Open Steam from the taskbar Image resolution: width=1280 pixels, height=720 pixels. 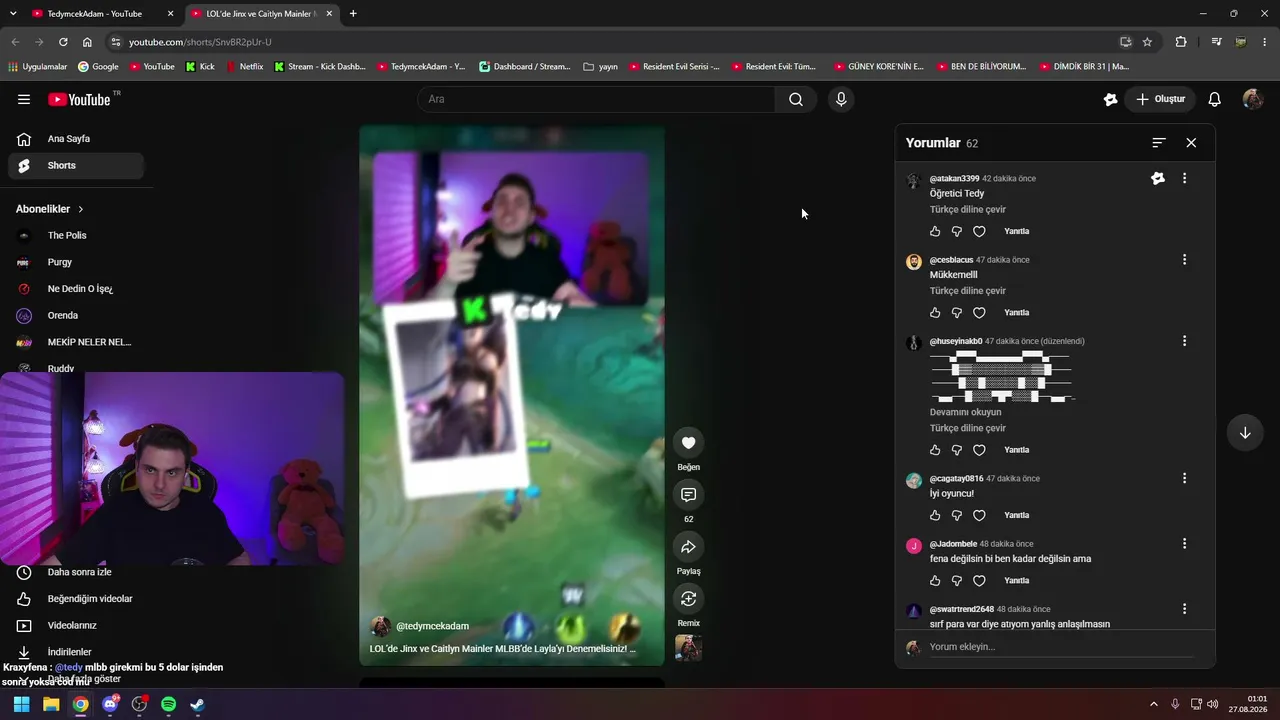pos(198,704)
